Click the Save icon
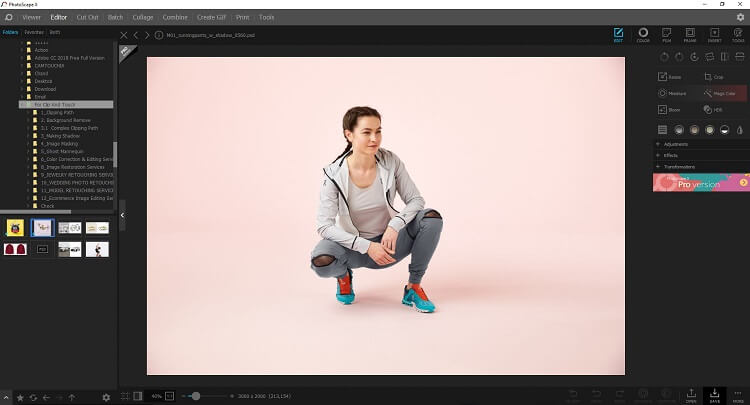 coord(715,394)
